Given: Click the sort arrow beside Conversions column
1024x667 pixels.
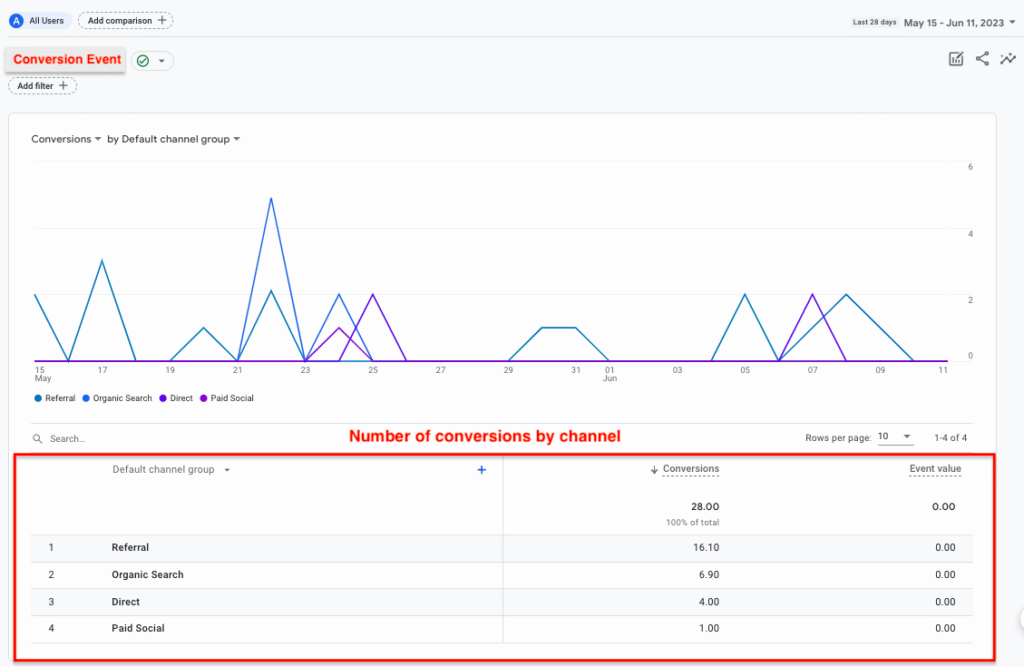Looking at the screenshot, I should click(x=654, y=469).
